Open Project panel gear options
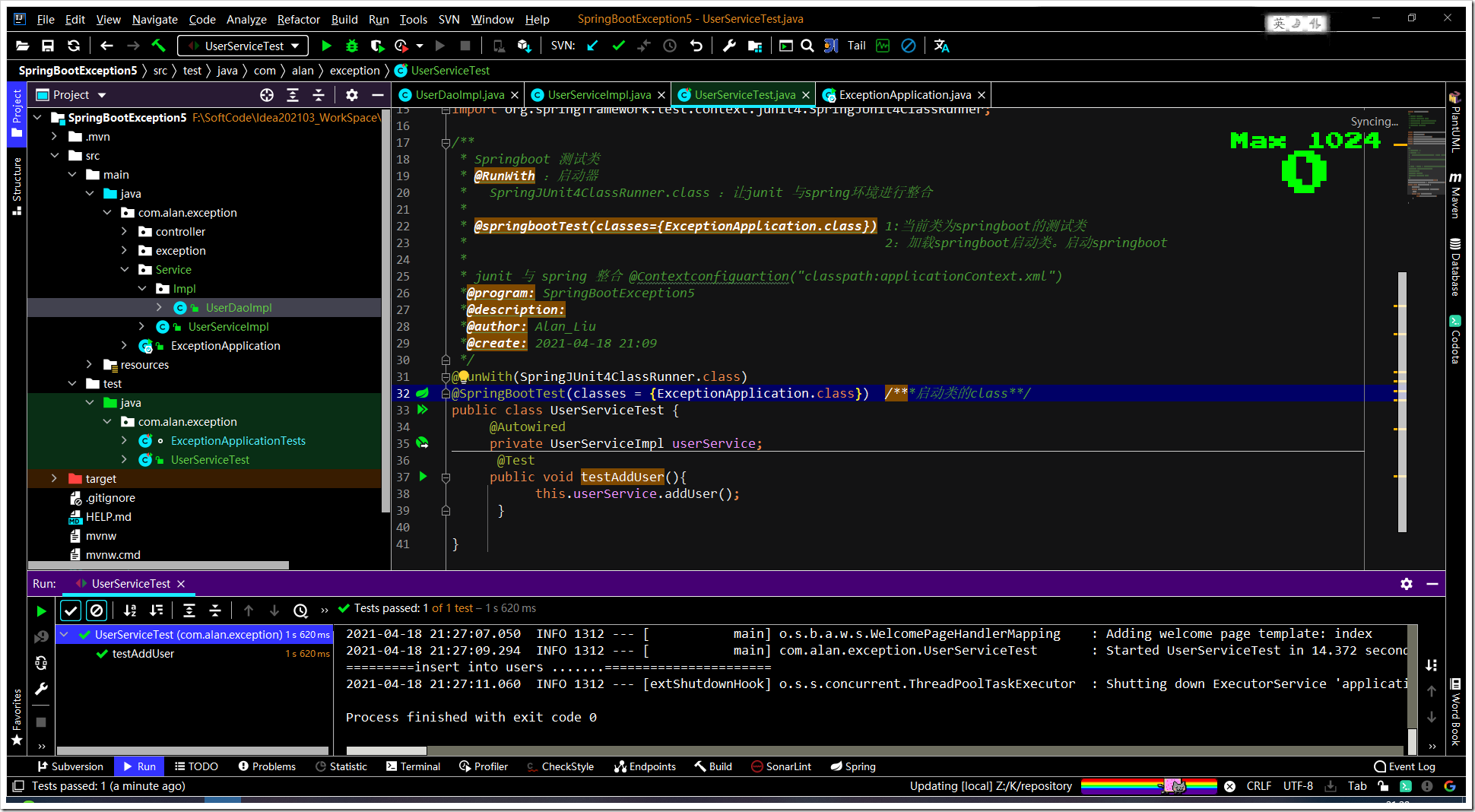The image size is (1475, 812). point(351,95)
